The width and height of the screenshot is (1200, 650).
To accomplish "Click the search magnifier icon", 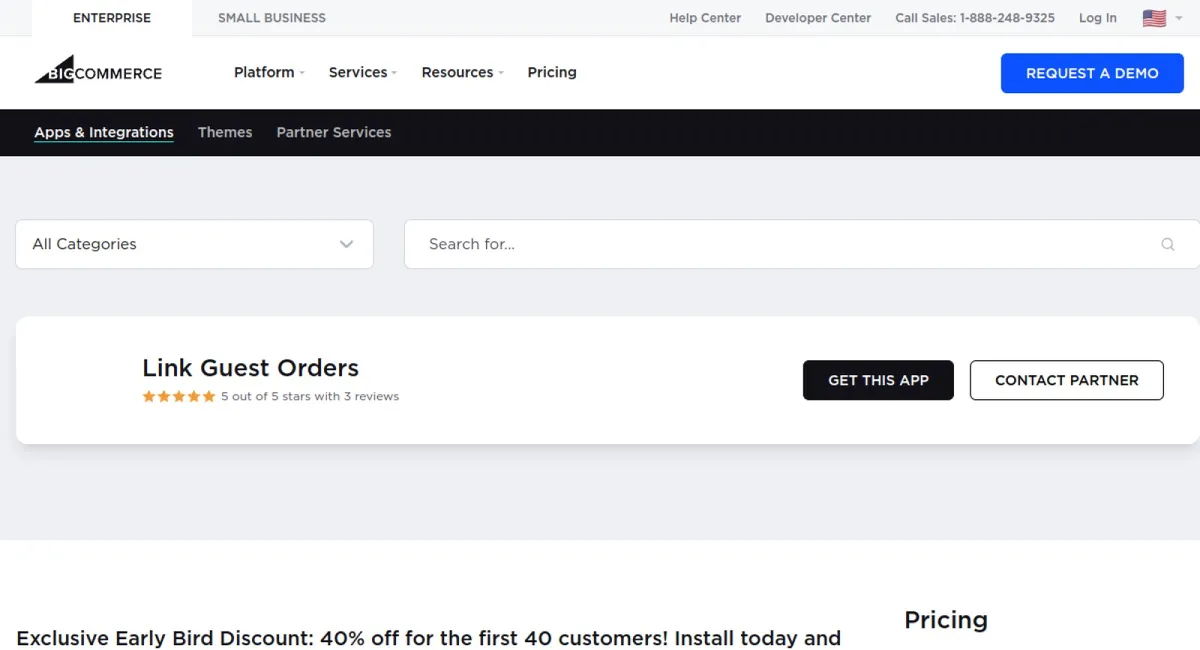I will coord(1167,244).
